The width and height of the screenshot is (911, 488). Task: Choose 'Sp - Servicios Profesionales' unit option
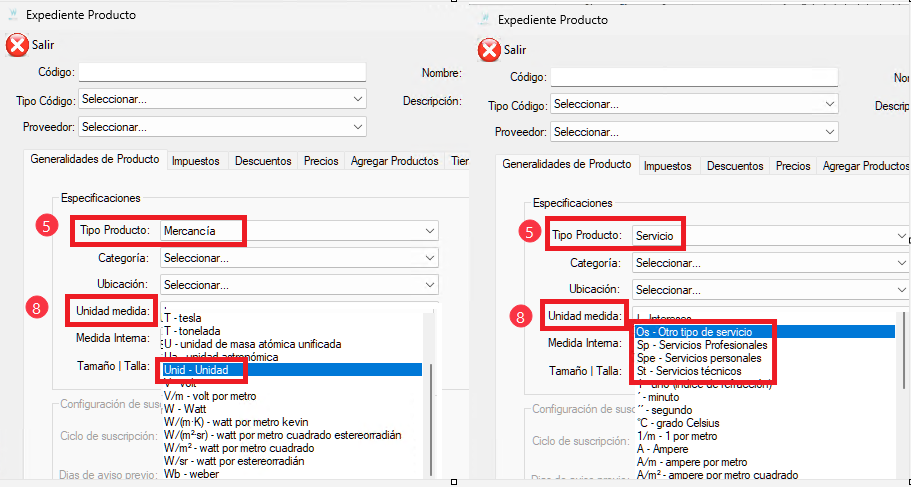point(700,345)
